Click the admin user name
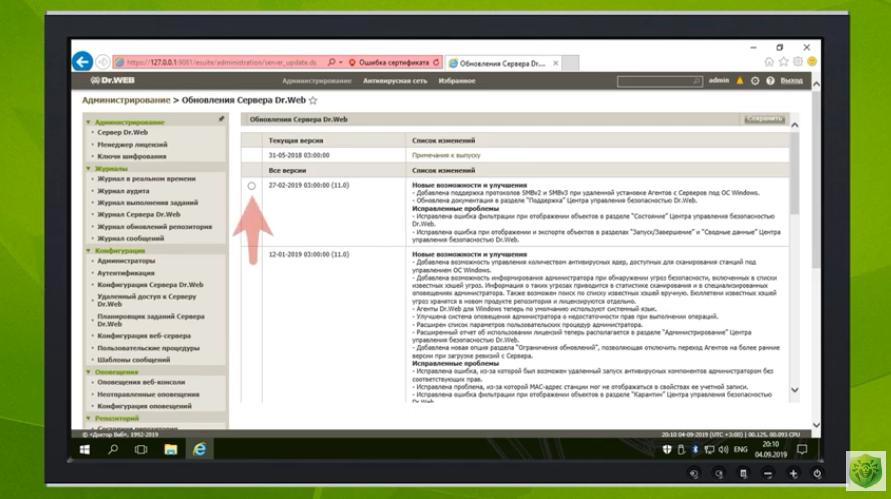This screenshot has width=891, height=499. (718, 81)
